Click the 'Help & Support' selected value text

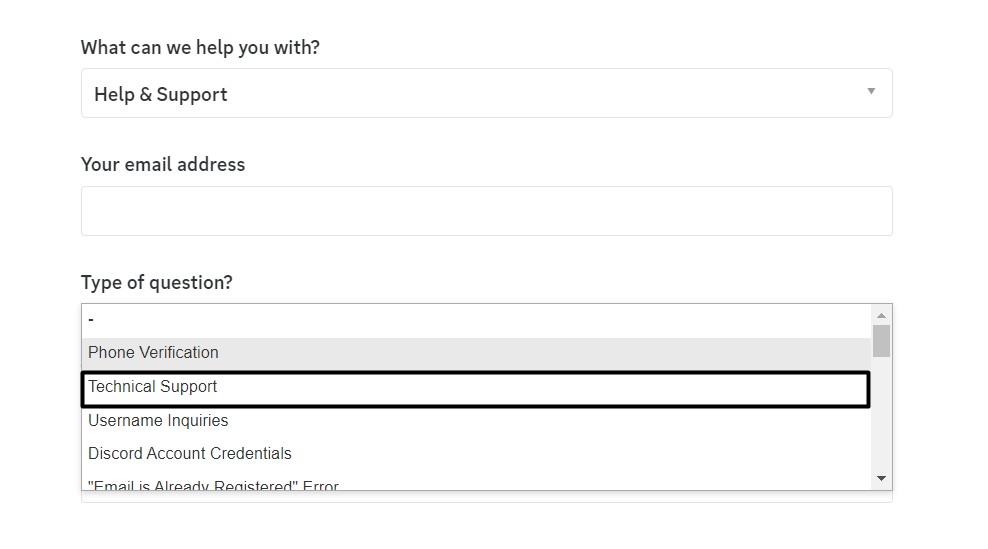click(161, 95)
